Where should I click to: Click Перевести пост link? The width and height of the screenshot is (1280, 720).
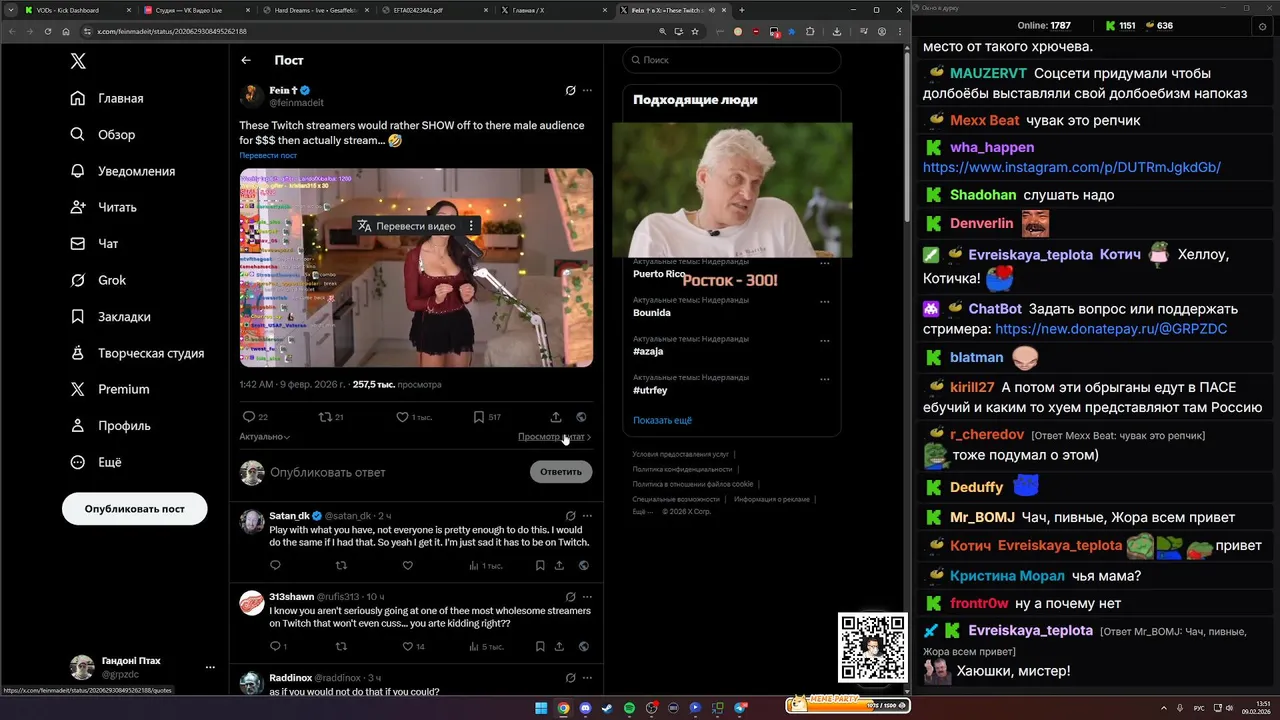click(x=268, y=156)
